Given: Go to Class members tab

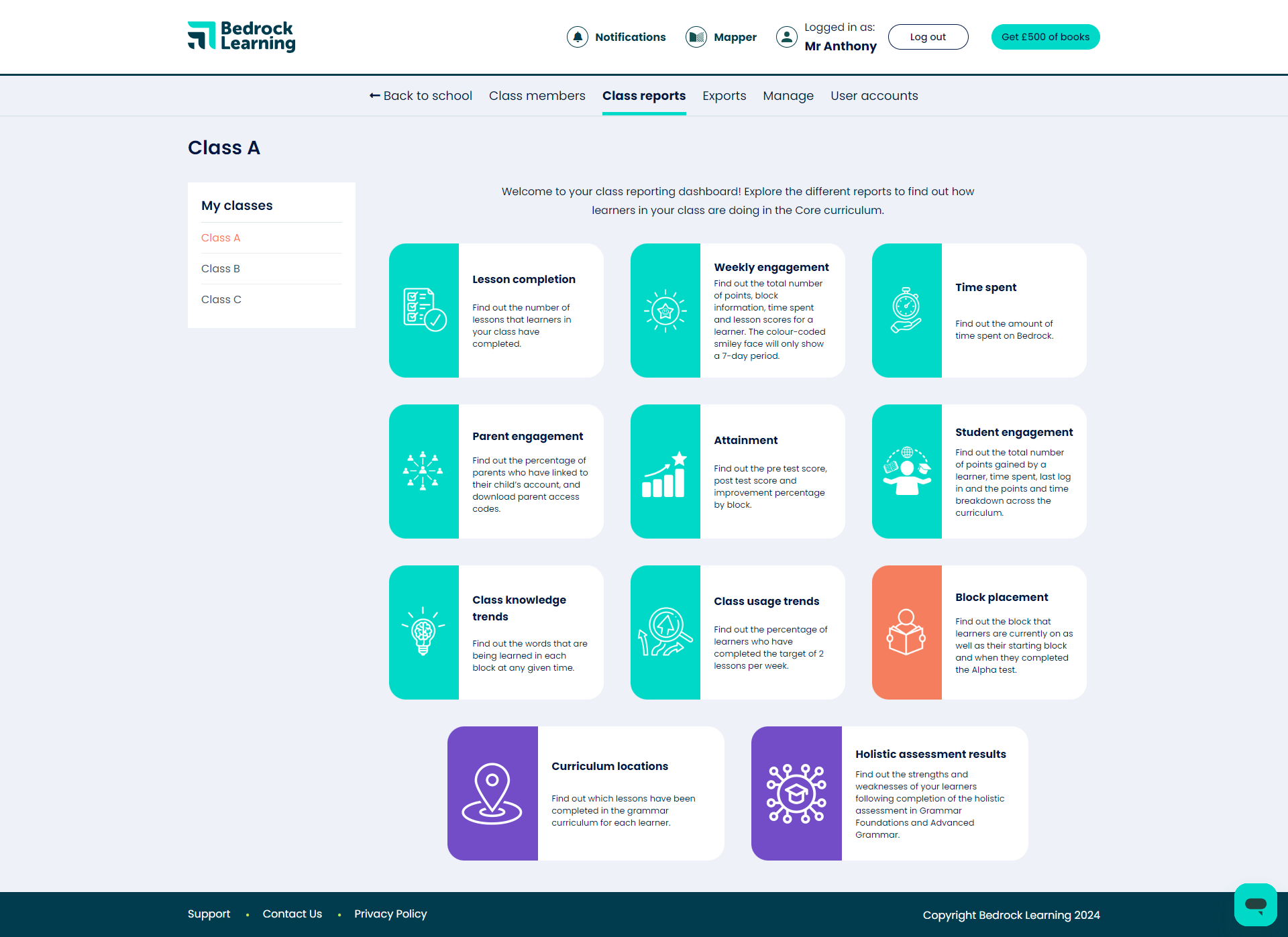Looking at the screenshot, I should (537, 96).
